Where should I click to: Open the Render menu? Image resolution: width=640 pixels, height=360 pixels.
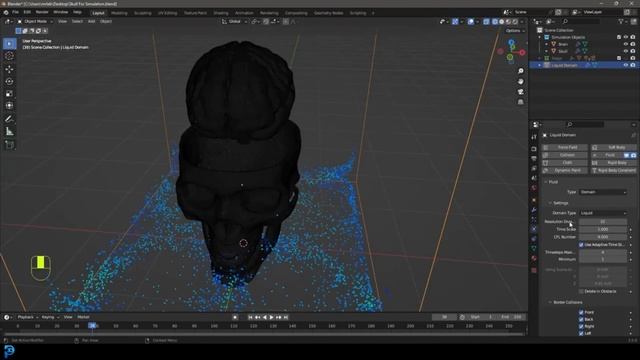(42, 12)
